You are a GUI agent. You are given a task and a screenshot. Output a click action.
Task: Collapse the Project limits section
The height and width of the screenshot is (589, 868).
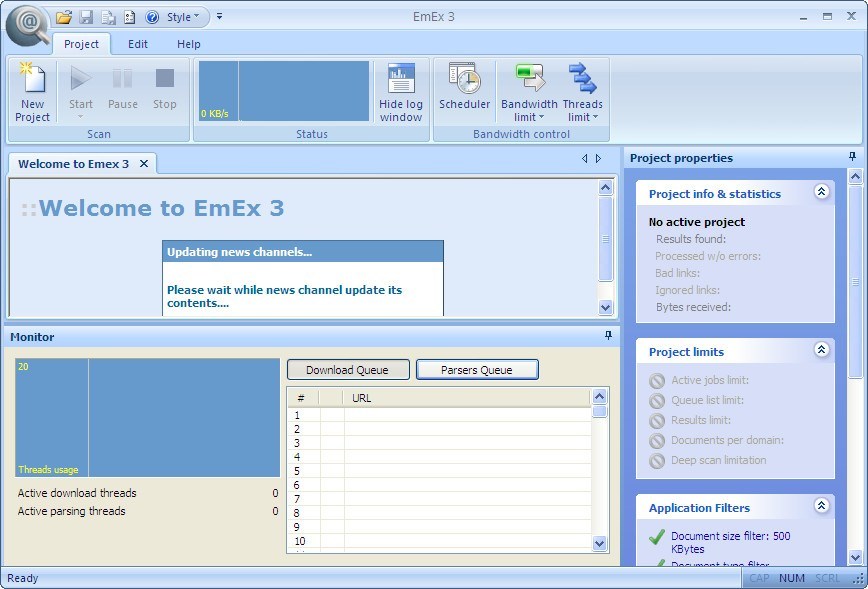tap(822, 350)
